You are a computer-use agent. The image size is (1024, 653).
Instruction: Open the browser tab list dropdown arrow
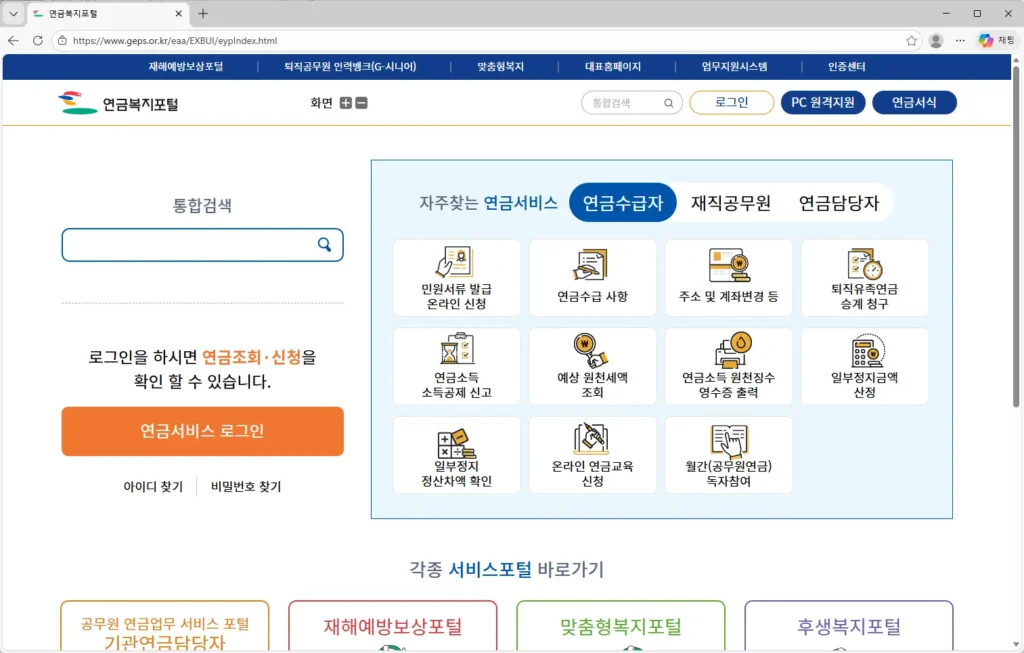(x=13, y=14)
